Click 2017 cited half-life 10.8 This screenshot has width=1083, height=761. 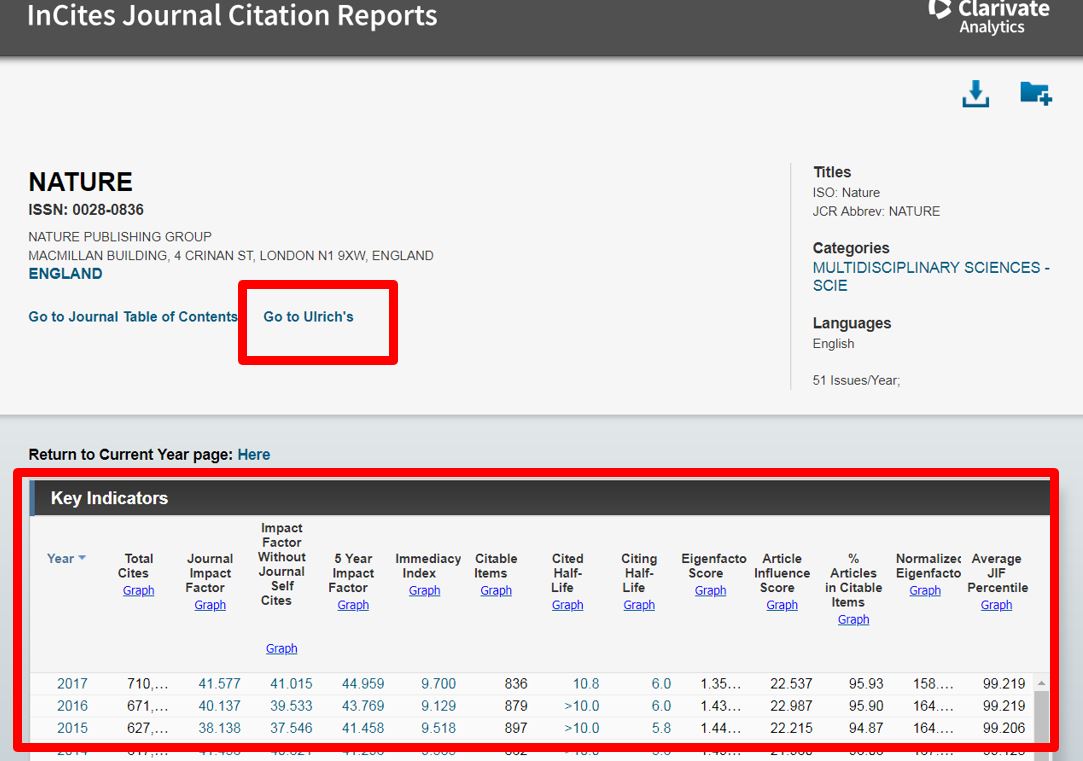coord(586,684)
